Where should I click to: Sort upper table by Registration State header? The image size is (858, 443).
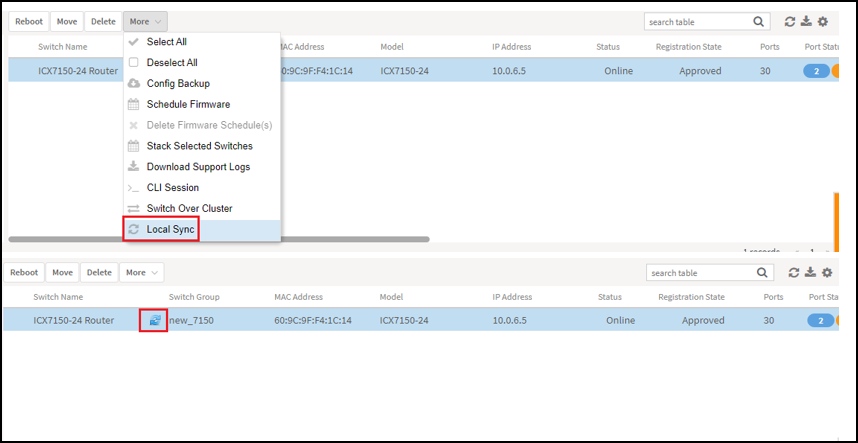click(x=688, y=47)
